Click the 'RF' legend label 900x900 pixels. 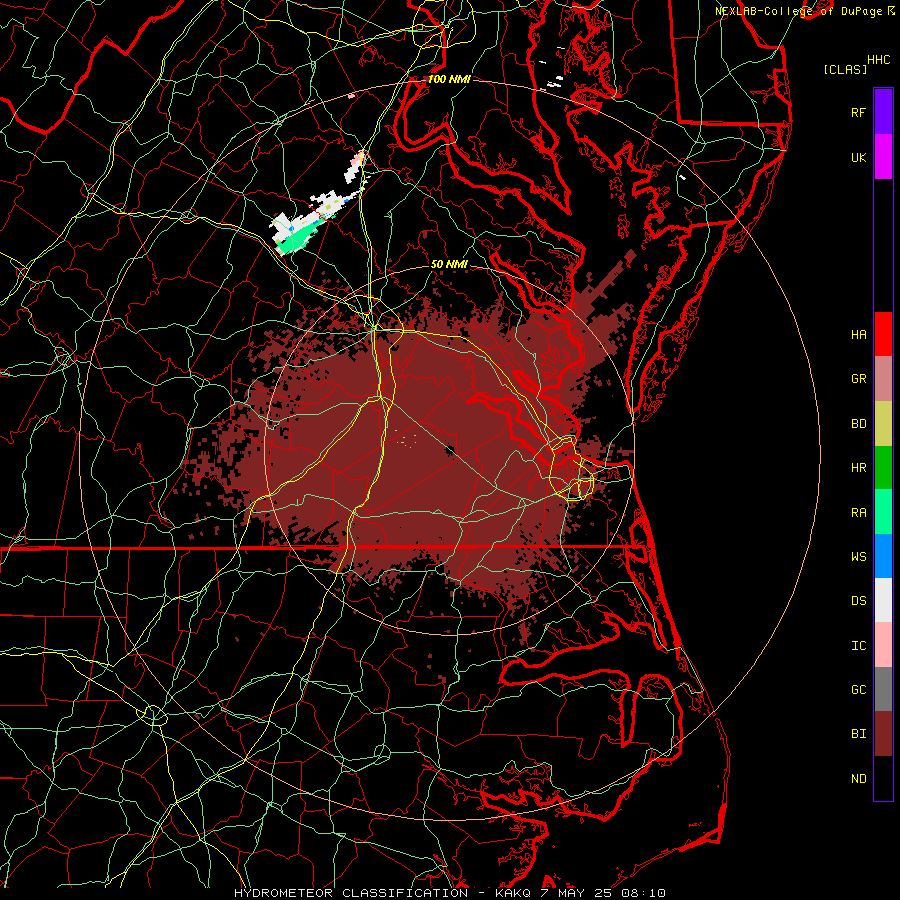coord(858,112)
